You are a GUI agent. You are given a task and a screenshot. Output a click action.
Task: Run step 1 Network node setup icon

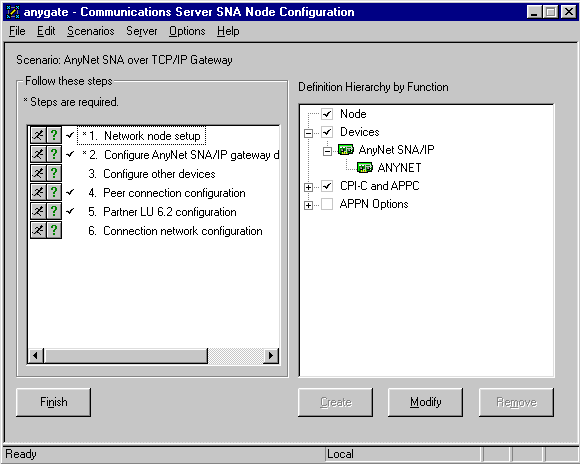point(38,135)
